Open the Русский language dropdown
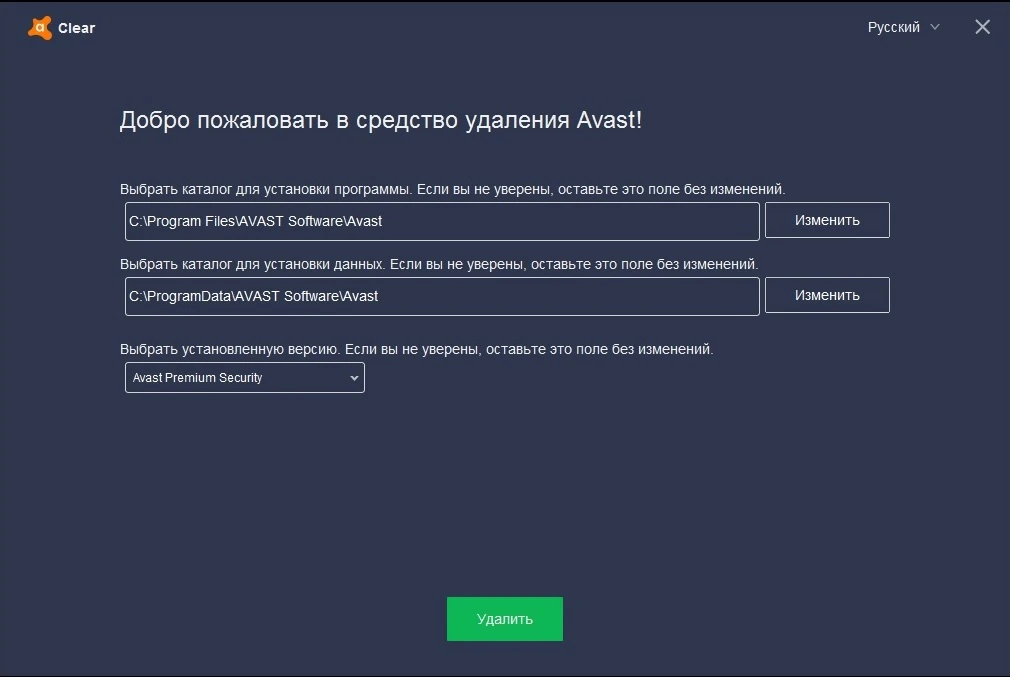Image resolution: width=1010 pixels, height=677 pixels. (903, 27)
